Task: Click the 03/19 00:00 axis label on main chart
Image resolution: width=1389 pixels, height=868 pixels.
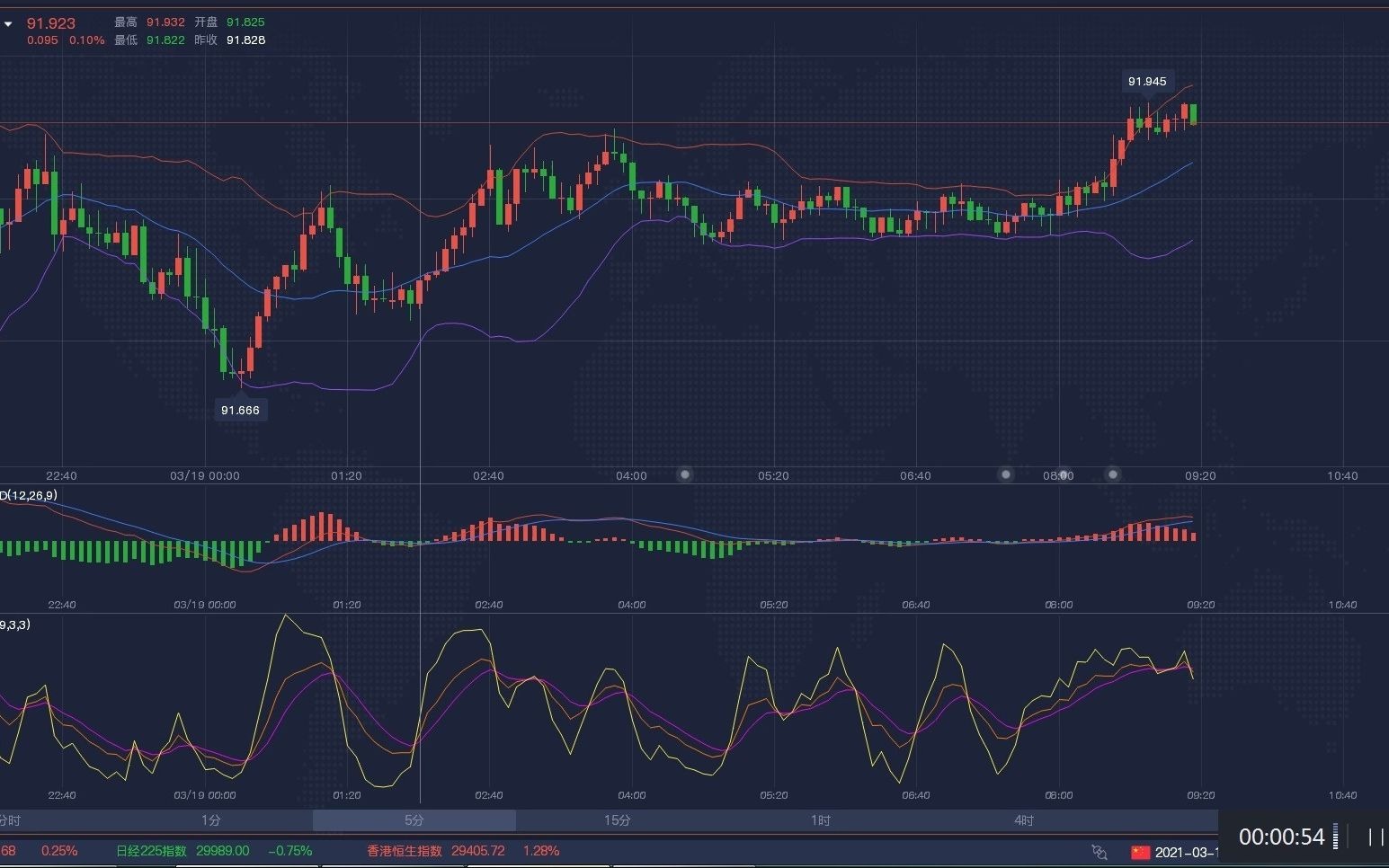Action: pos(205,475)
